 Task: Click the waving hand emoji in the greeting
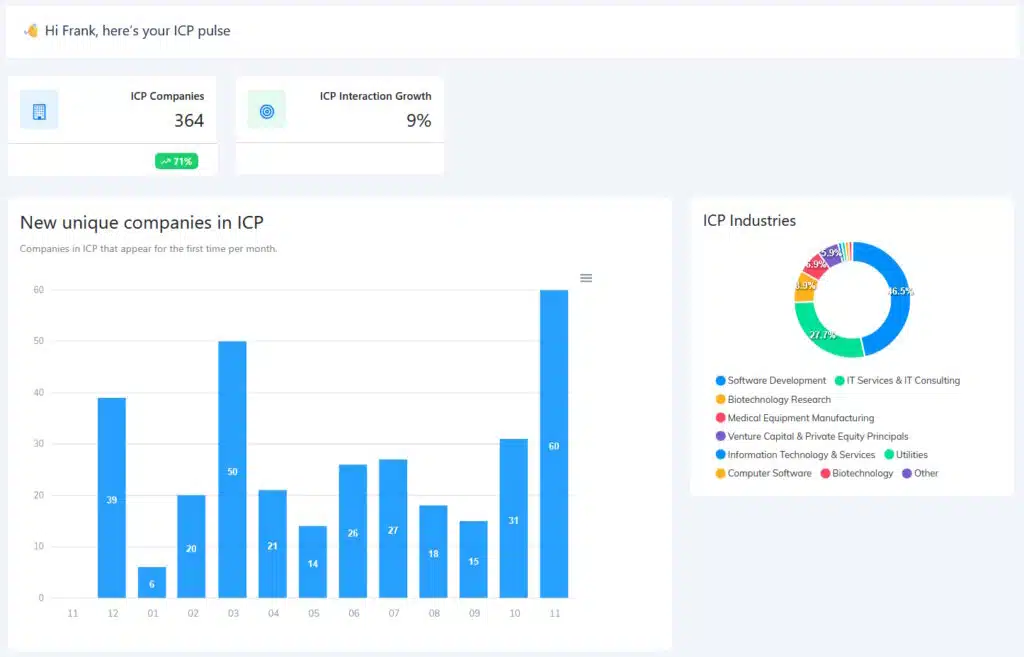(31, 31)
